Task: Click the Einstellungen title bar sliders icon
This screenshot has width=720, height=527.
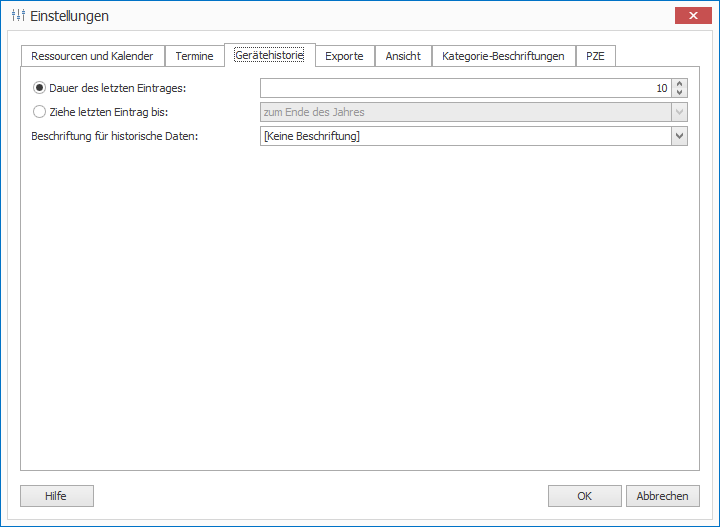Action: (x=18, y=16)
